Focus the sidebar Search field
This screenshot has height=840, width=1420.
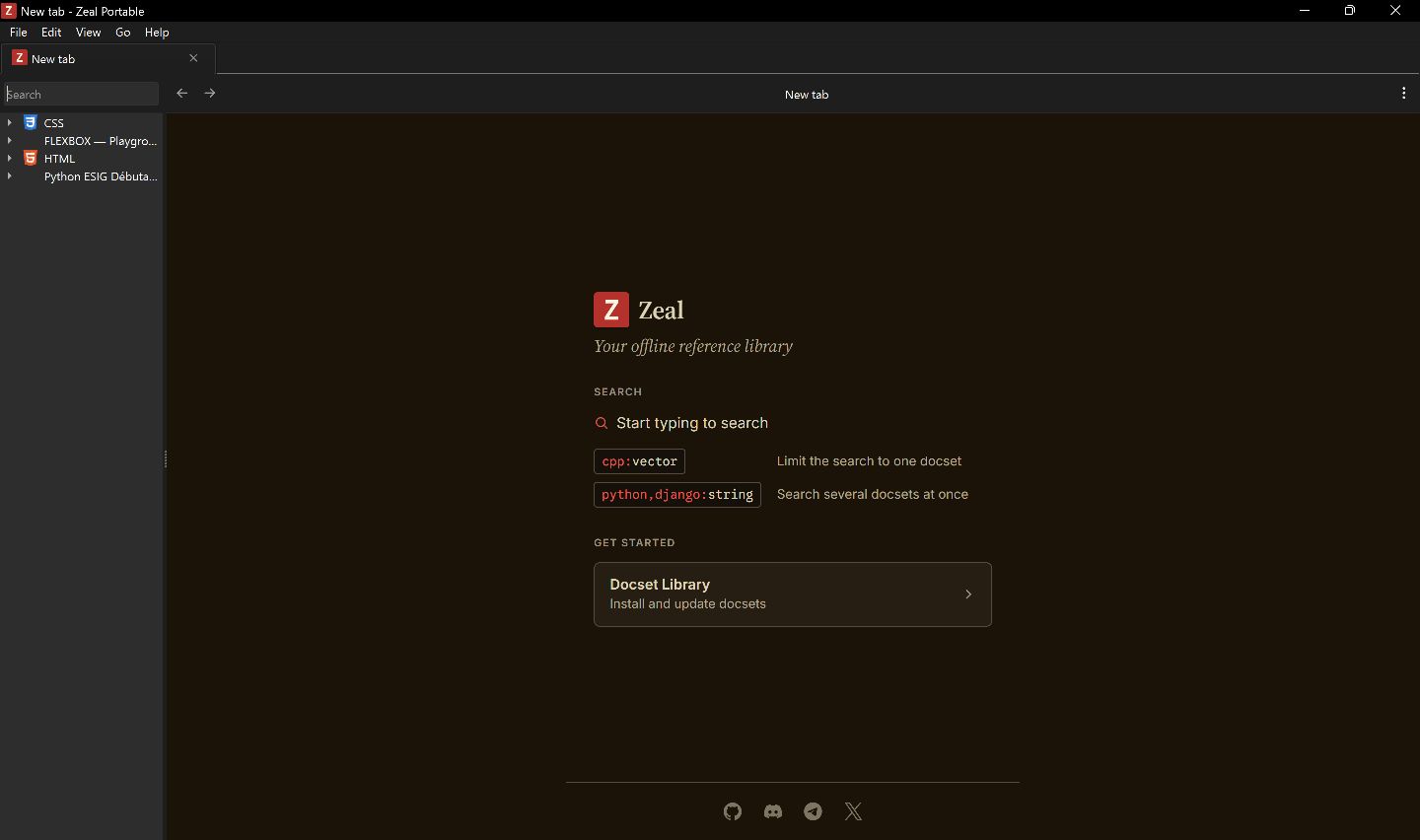click(81, 94)
